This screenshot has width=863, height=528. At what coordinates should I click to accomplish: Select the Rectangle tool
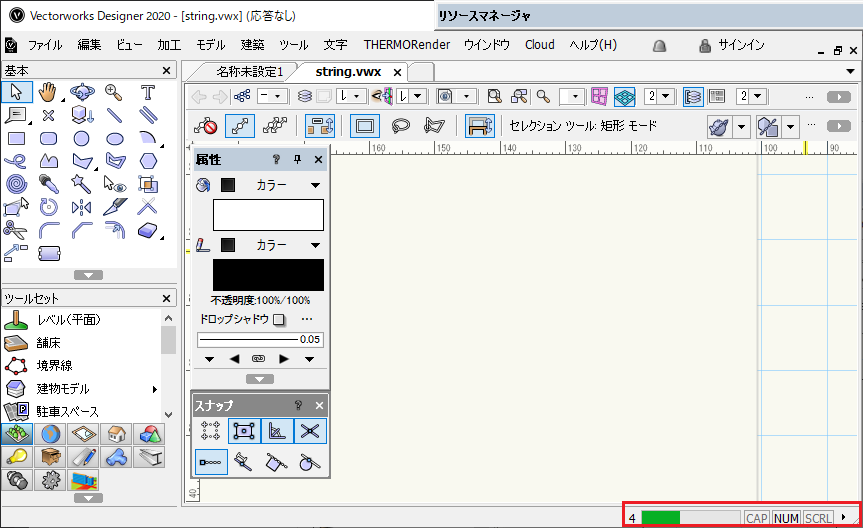pyautogui.click(x=17, y=138)
